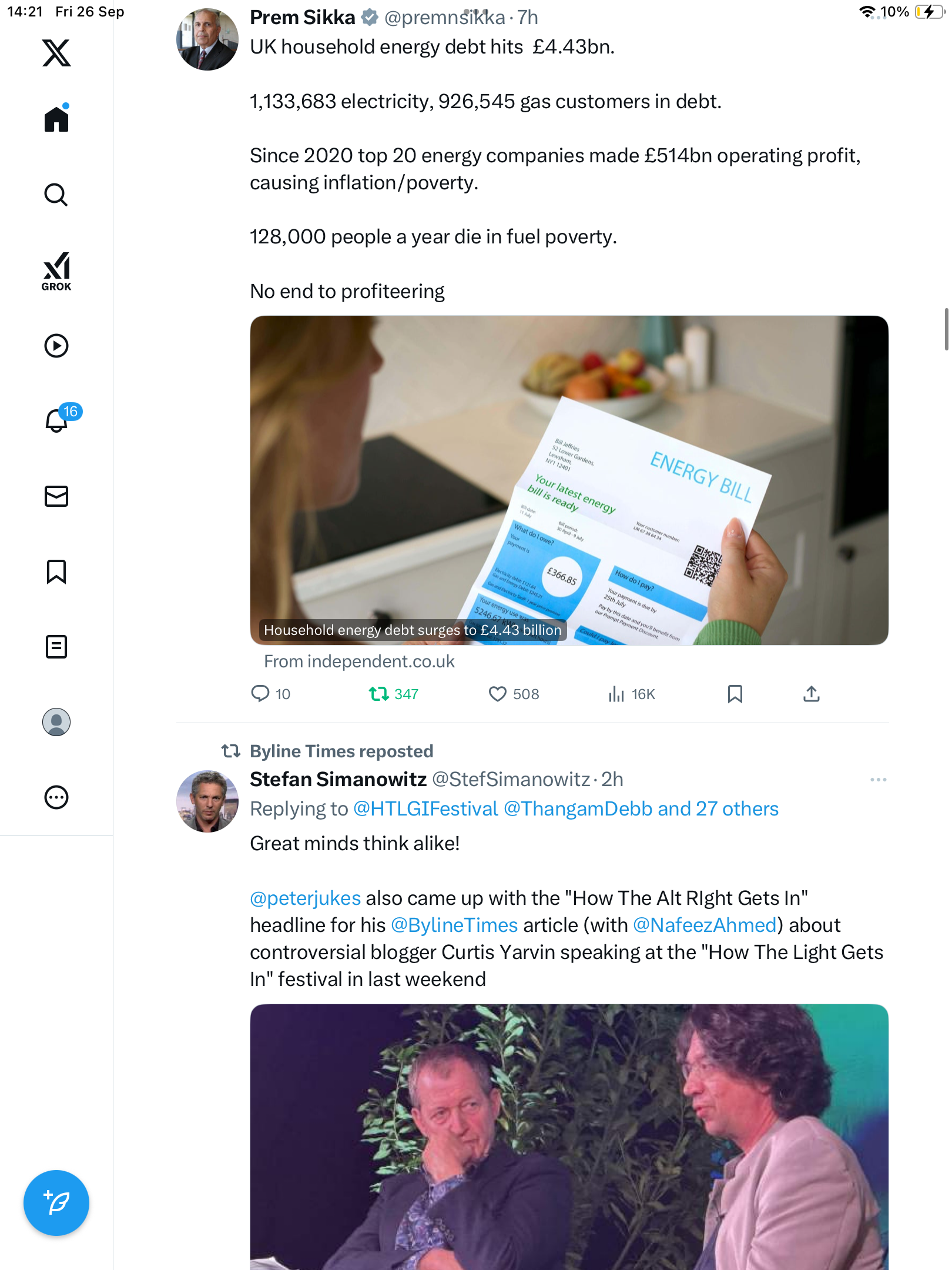Go to the Home timeline
This screenshot has width=952, height=1270.
(x=56, y=119)
